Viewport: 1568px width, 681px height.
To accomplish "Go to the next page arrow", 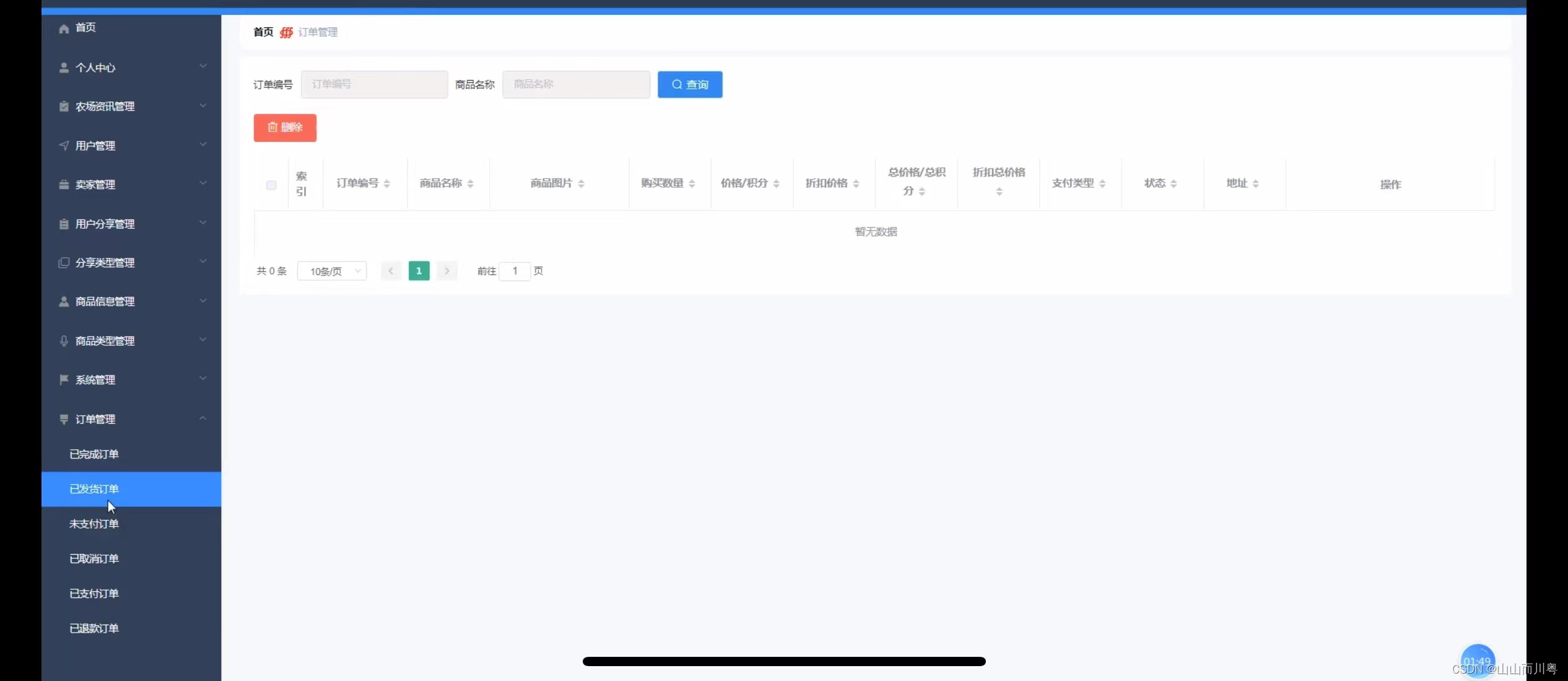I will click(447, 271).
